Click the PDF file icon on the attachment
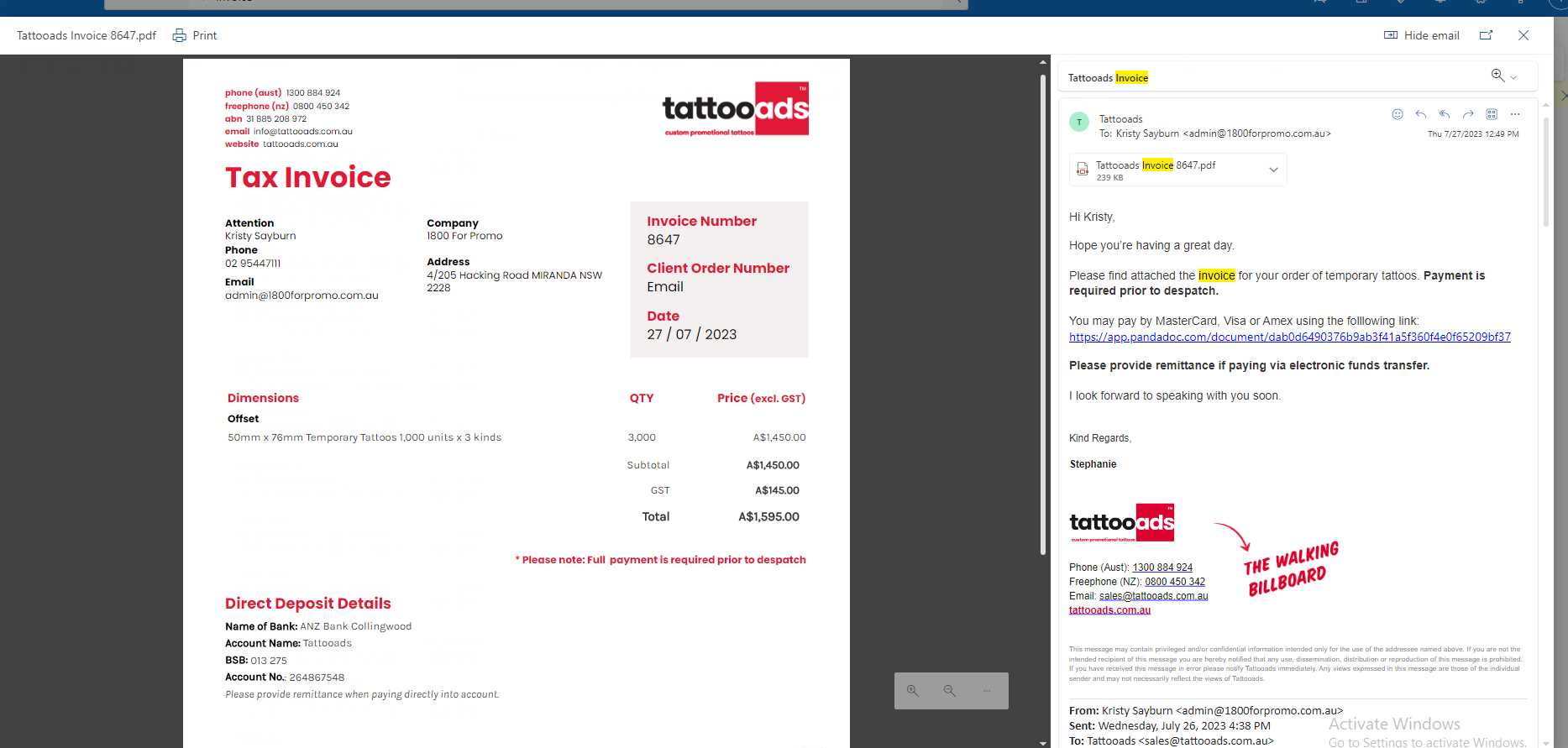 click(1083, 170)
